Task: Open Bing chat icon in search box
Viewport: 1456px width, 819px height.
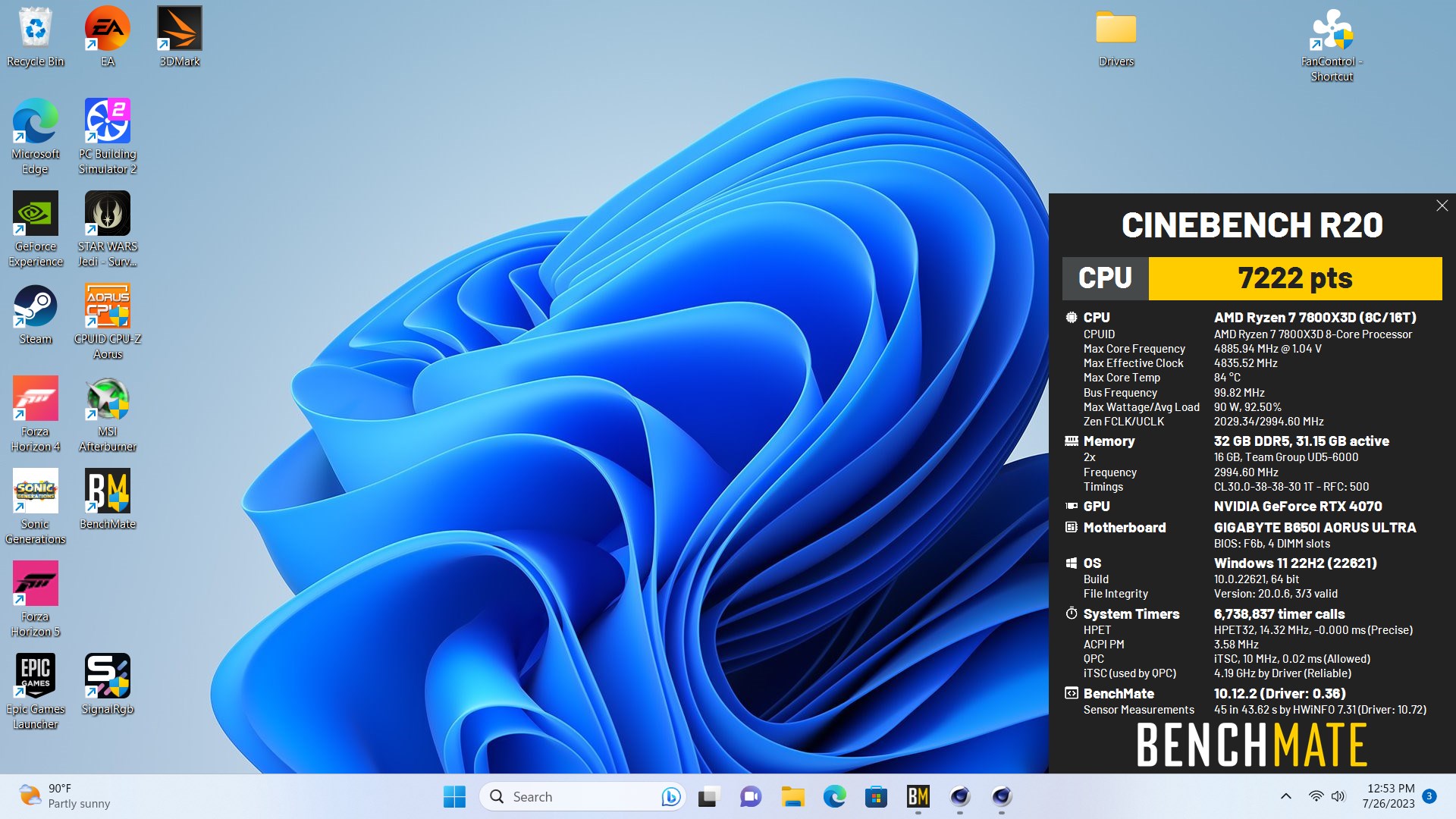Action: [670, 796]
